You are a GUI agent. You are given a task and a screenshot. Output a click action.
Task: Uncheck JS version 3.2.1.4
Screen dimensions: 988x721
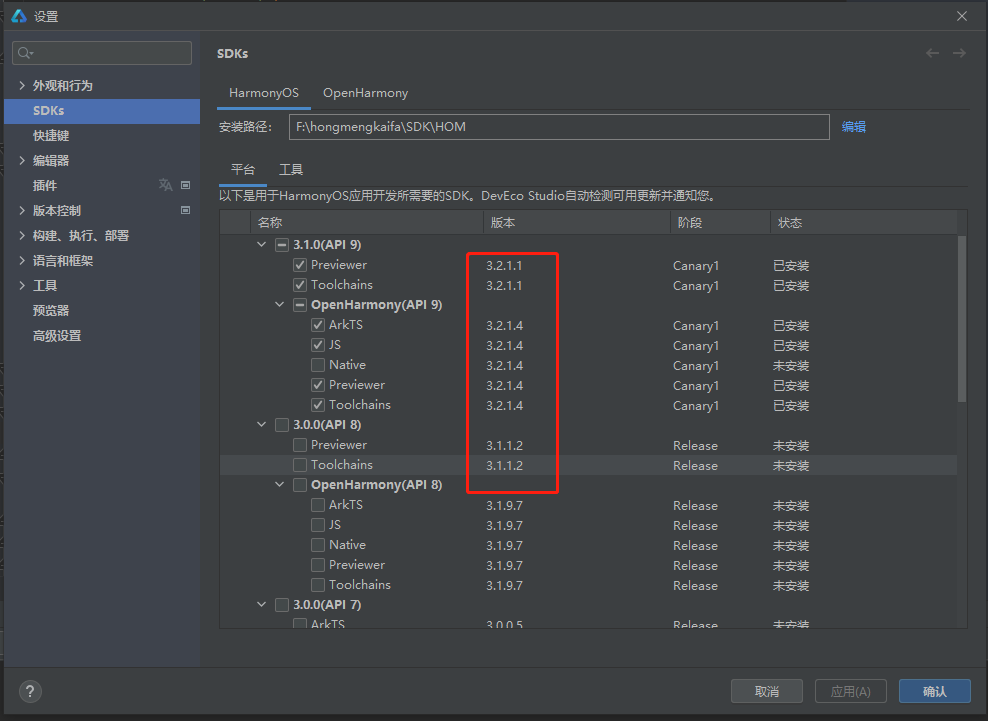pyautogui.click(x=318, y=345)
